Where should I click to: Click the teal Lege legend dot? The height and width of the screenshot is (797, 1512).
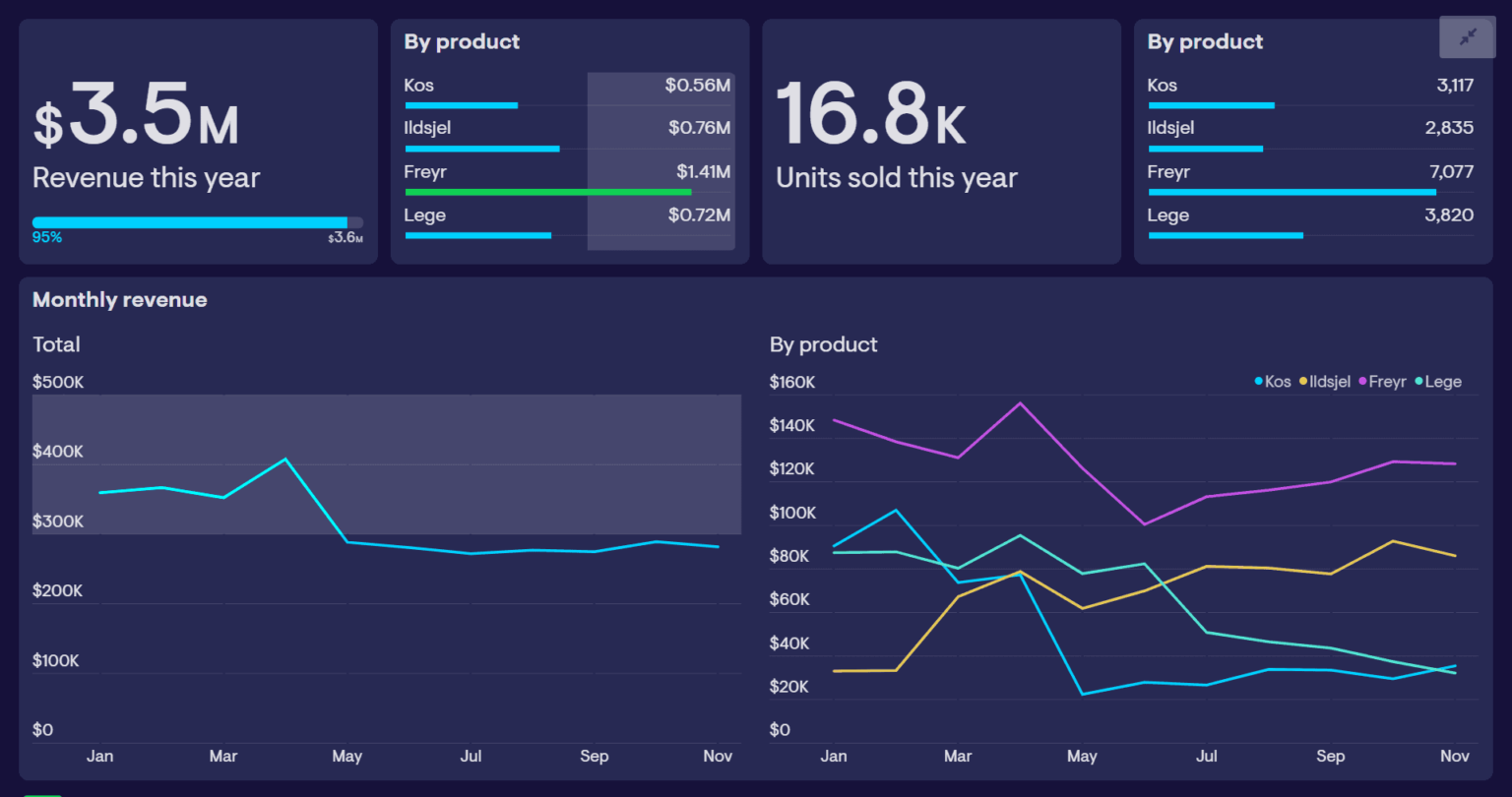click(1419, 382)
